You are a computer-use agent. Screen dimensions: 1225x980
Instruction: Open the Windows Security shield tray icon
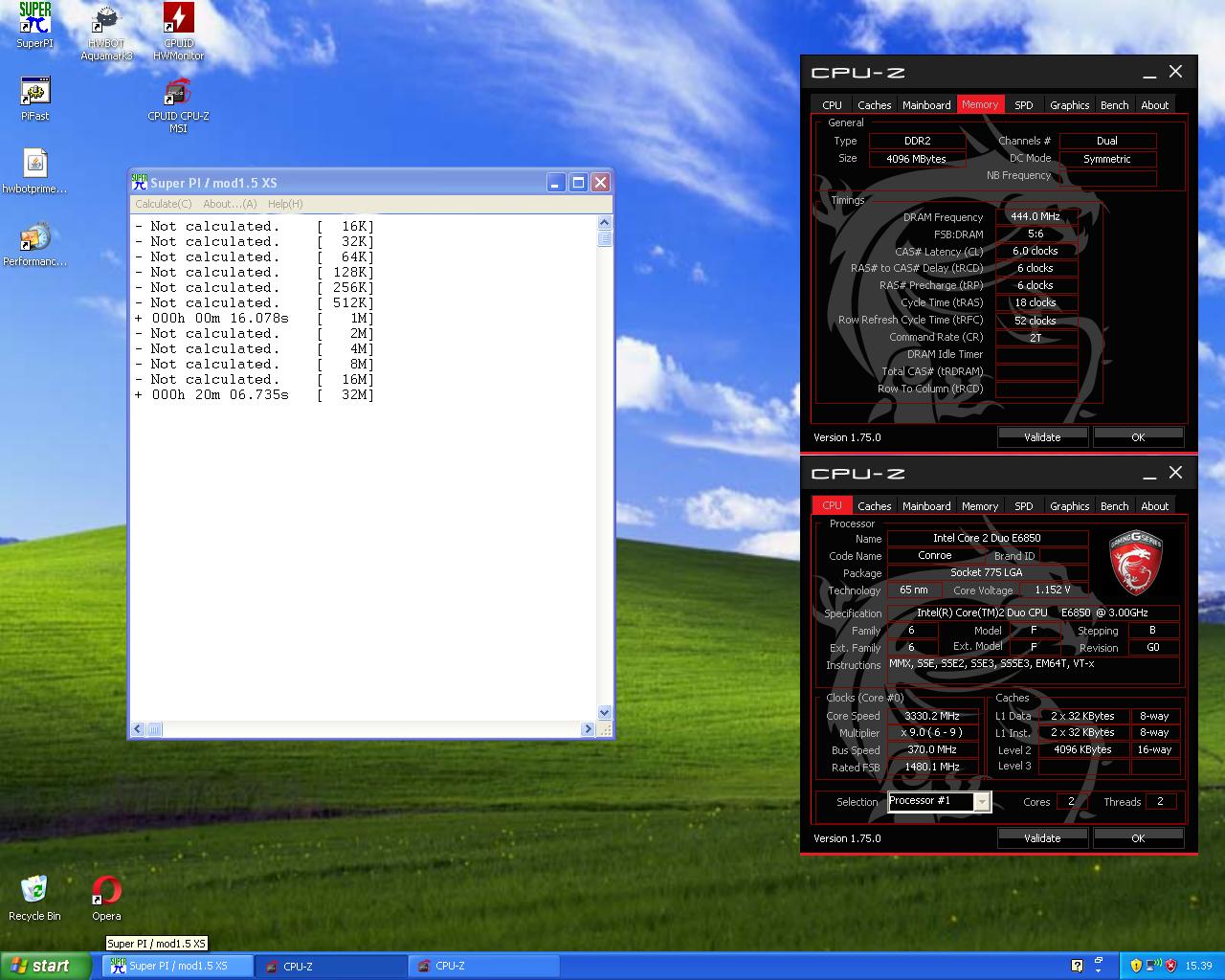1136,966
